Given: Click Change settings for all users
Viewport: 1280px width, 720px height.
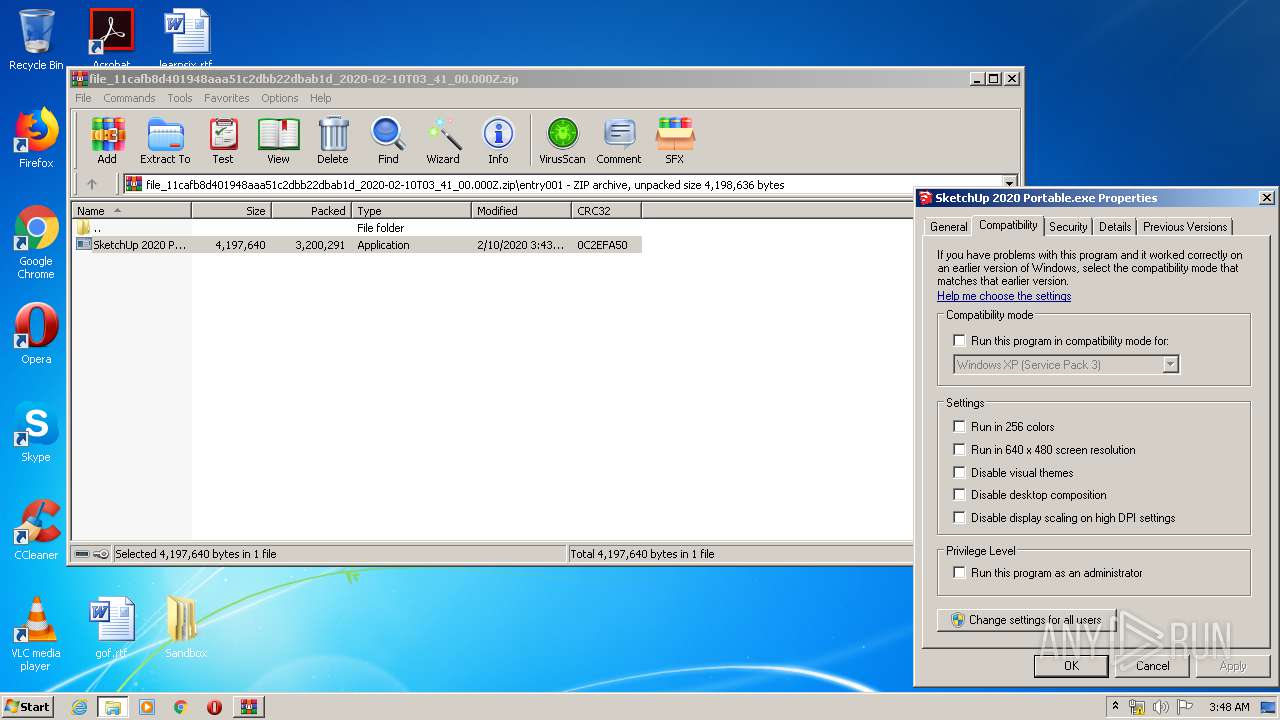Looking at the screenshot, I should [1026, 620].
